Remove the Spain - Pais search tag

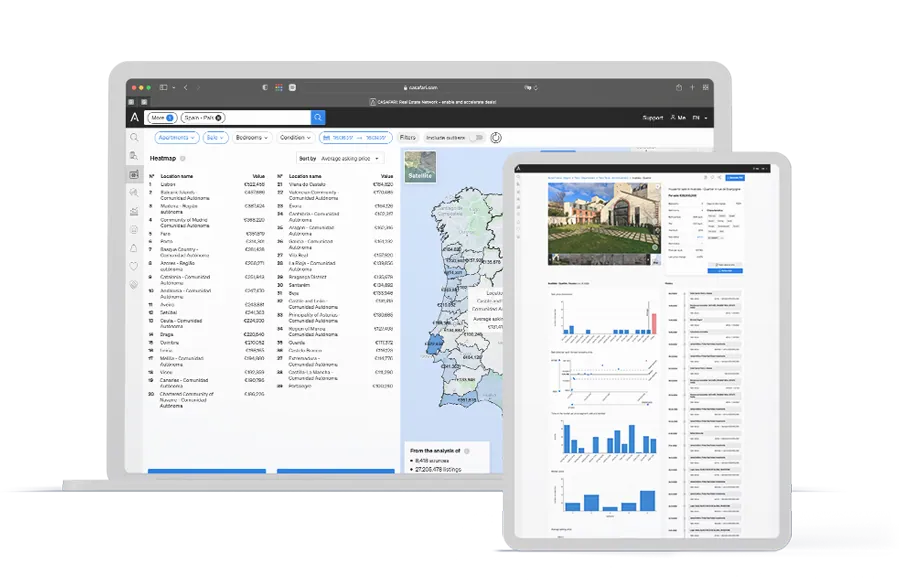[x=219, y=118]
